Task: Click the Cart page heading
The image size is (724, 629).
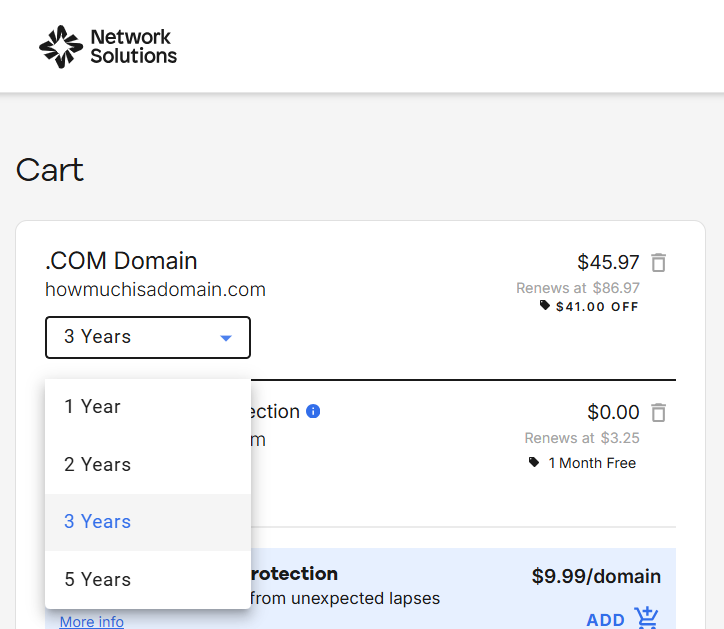Action: 50,170
